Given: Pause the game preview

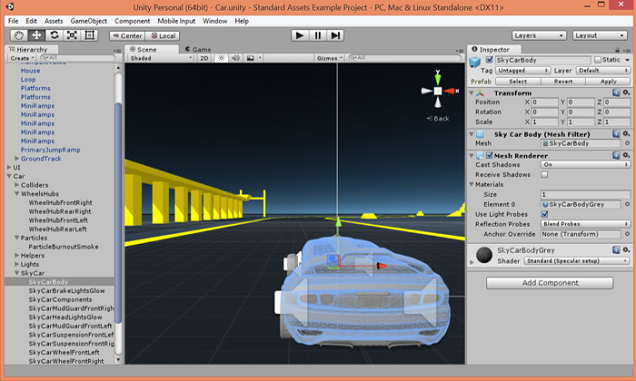Looking at the screenshot, I should (x=318, y=36).
